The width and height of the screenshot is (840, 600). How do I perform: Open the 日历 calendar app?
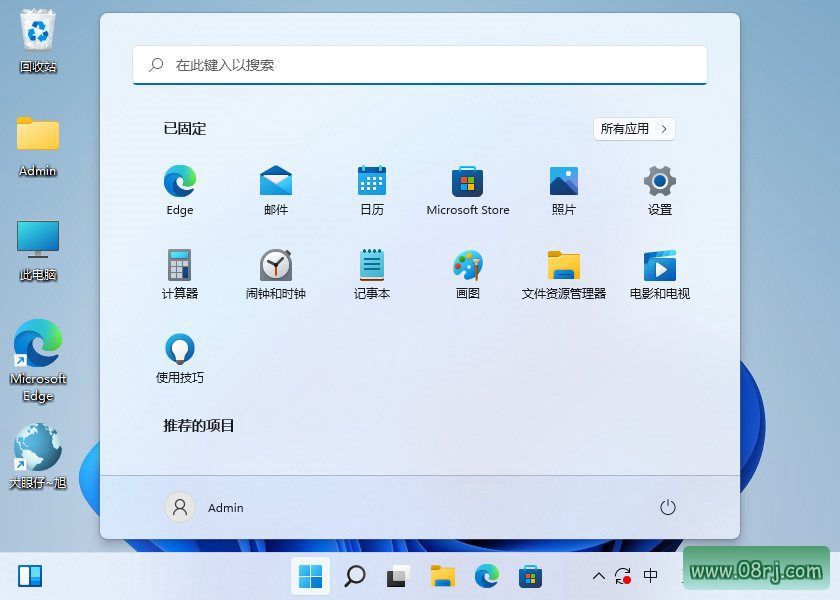point(371,190)
